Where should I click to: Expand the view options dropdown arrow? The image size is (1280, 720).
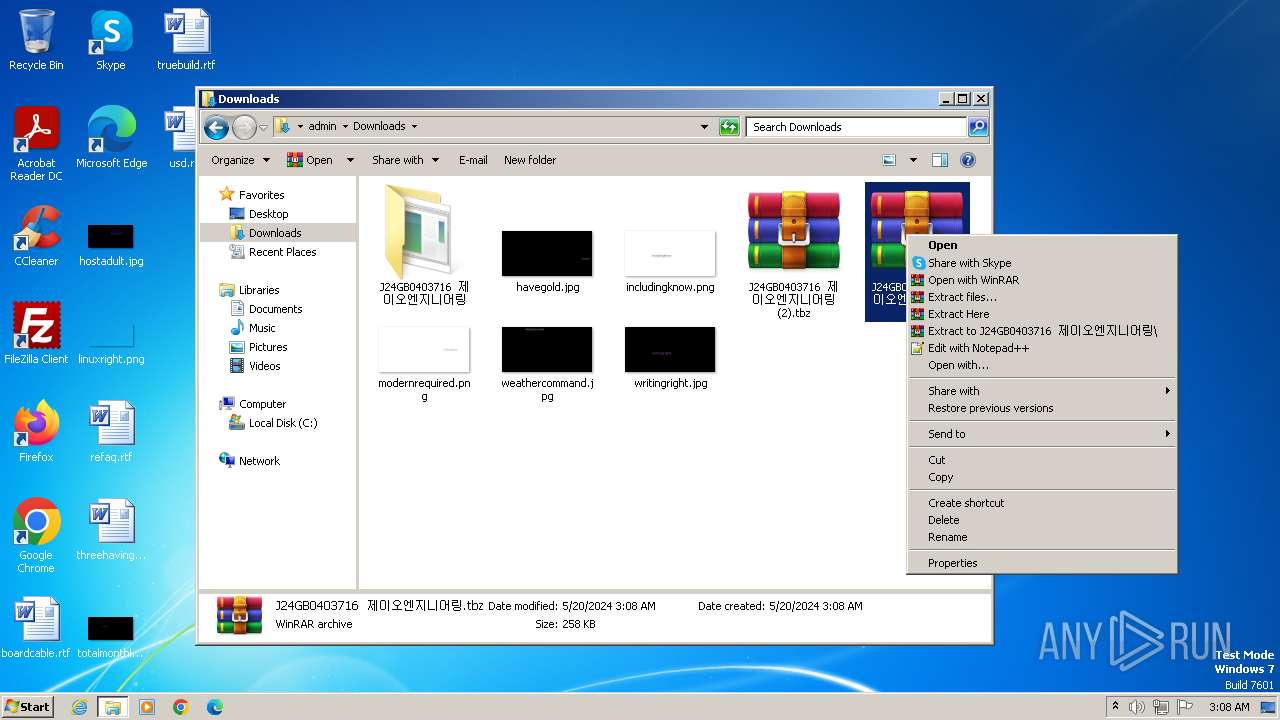913,160
